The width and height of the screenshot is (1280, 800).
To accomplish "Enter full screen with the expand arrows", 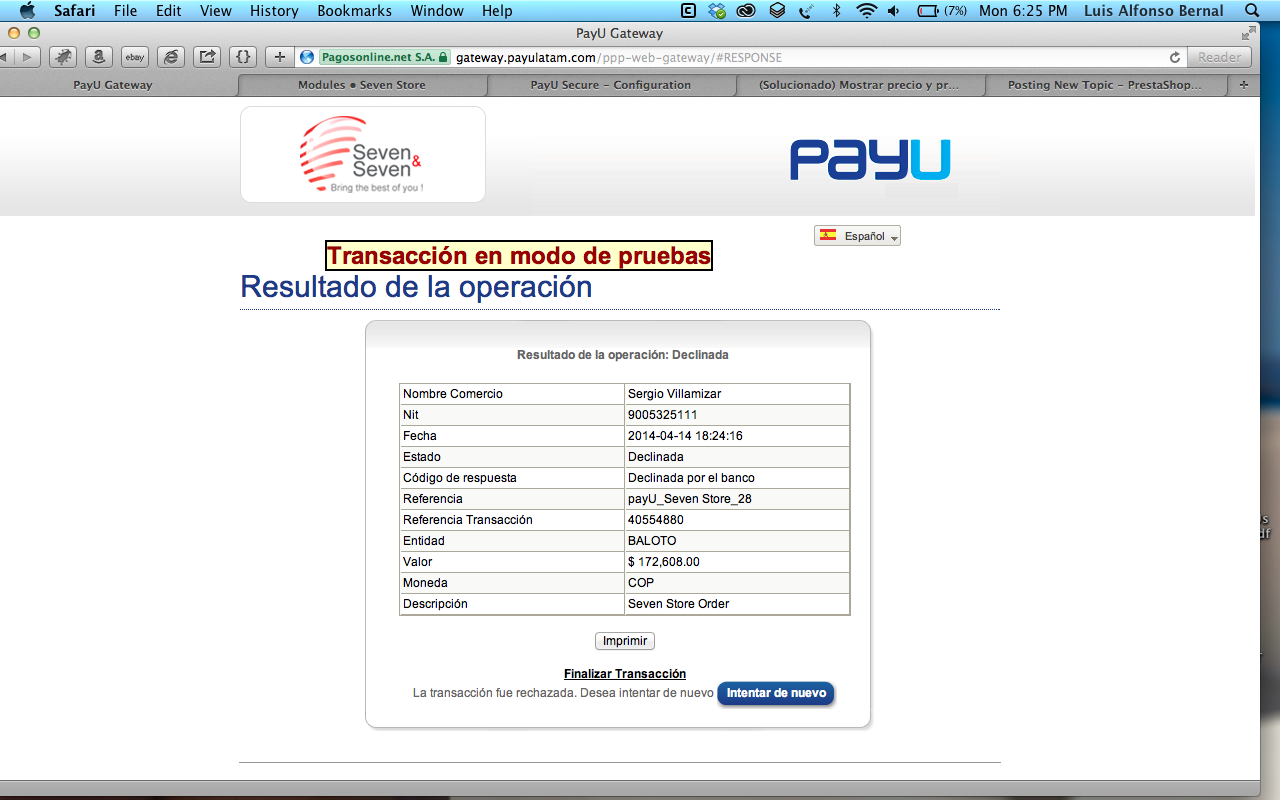I will click(x=1248, y=33).
